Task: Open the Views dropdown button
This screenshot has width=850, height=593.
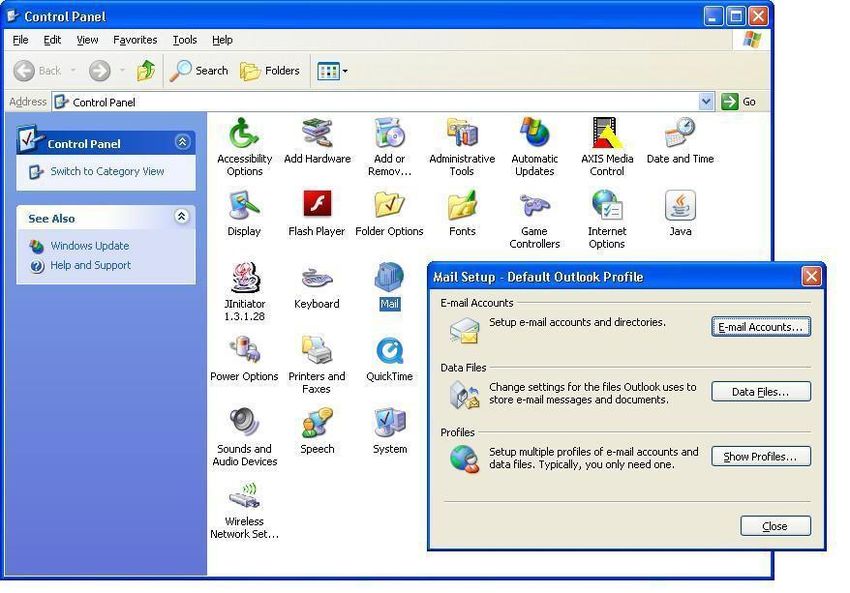Action: (332, 70)
